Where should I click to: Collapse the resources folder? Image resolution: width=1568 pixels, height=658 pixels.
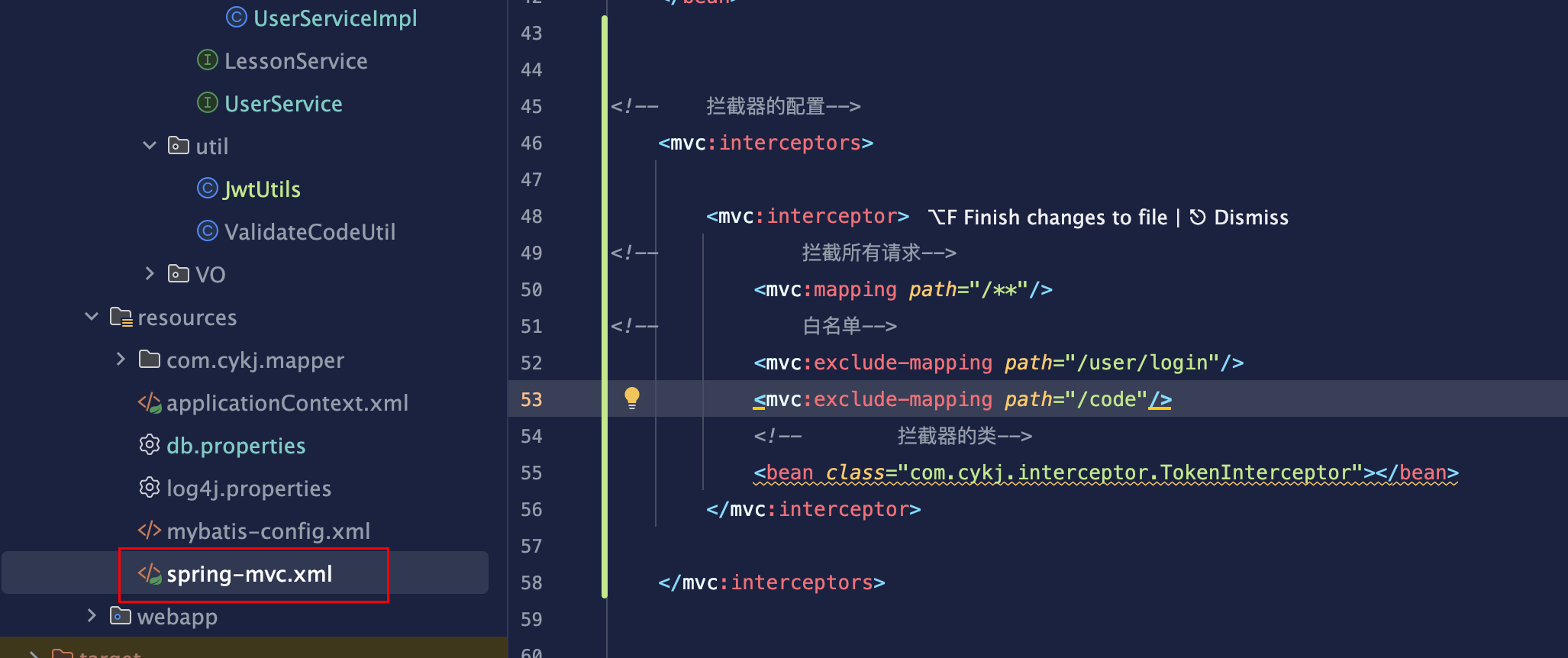click(92, 316)
